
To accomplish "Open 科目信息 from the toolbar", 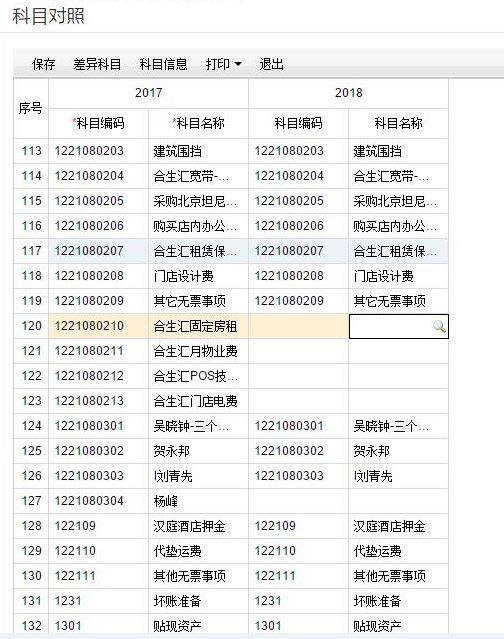I will click(163, 64).
